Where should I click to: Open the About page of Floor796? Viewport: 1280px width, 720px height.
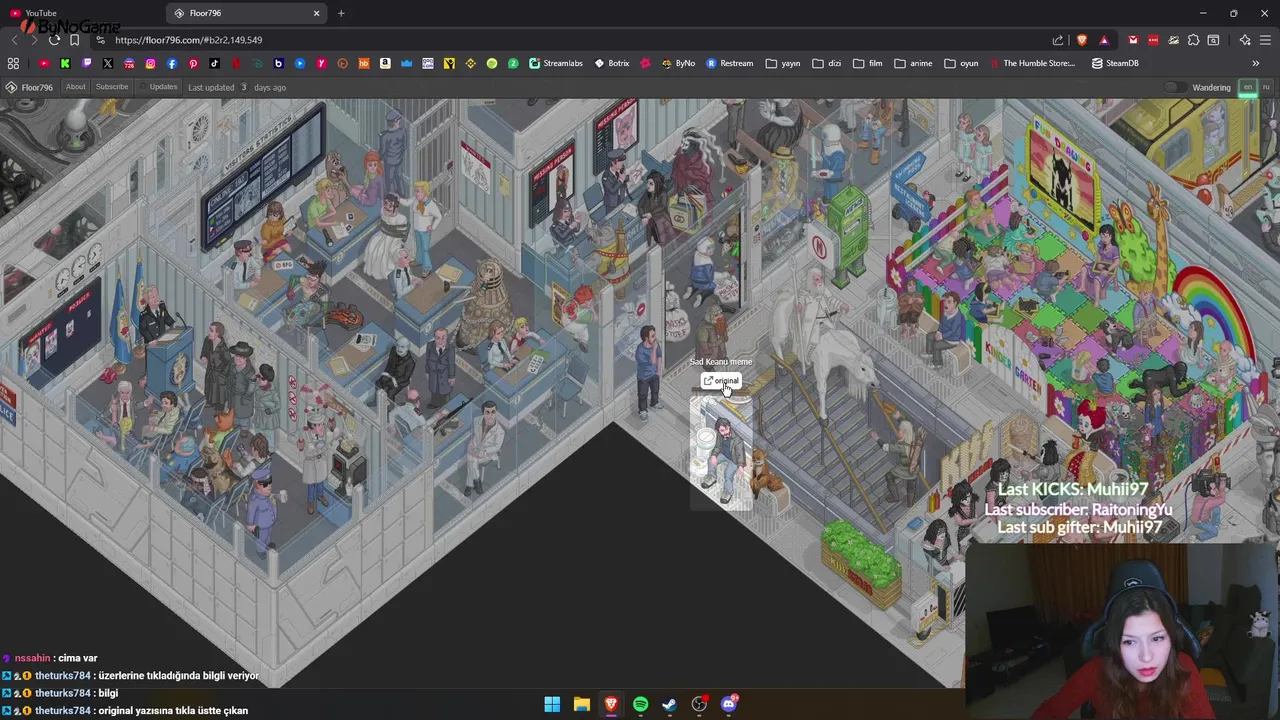click(75, 87)
